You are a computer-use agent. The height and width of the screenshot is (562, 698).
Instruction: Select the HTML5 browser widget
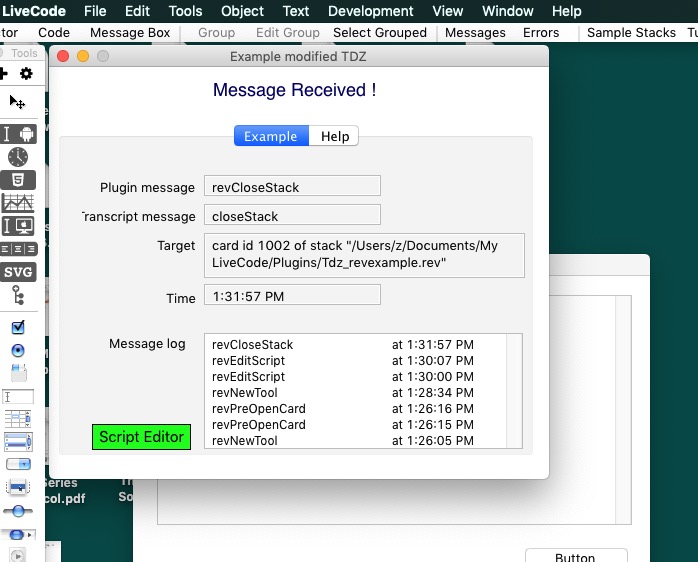[x=18, y=180]
